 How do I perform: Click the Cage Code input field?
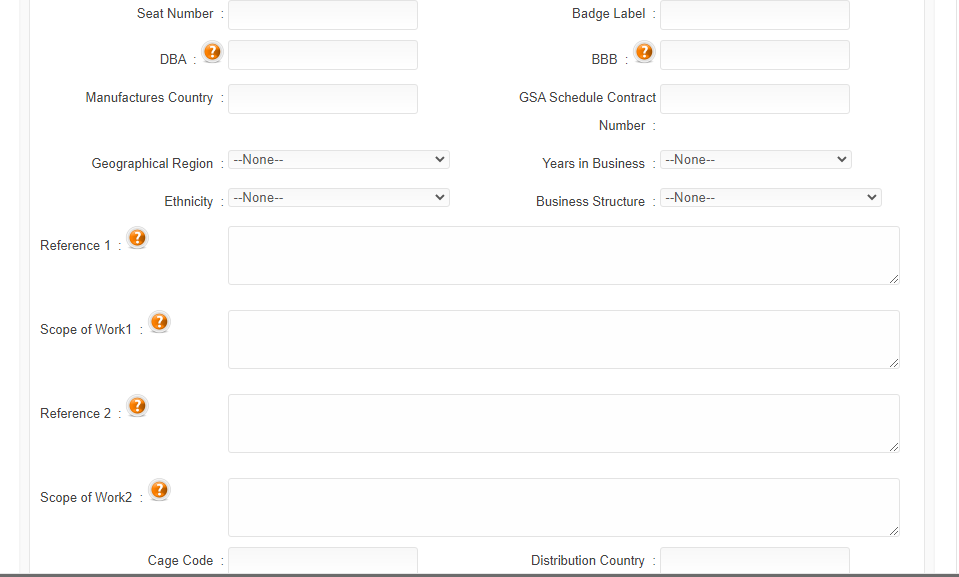coord(323,560)
